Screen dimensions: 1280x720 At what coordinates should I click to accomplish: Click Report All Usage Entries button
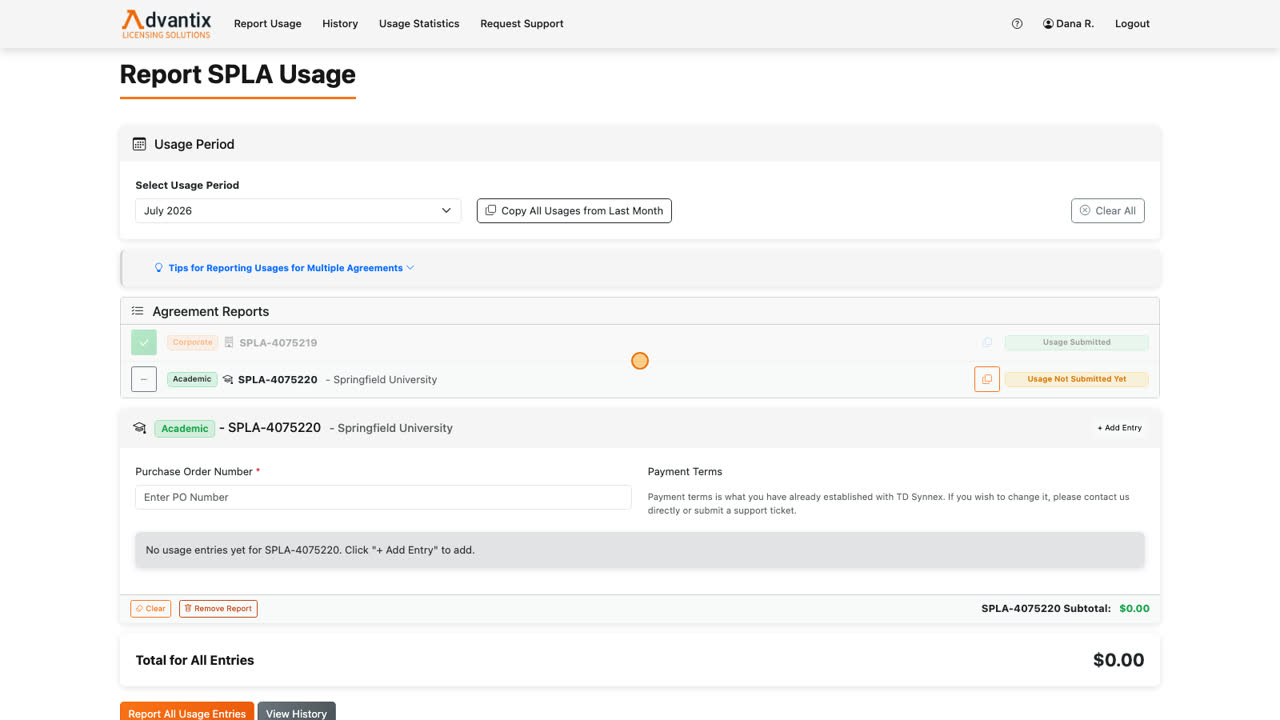[187, 713]
